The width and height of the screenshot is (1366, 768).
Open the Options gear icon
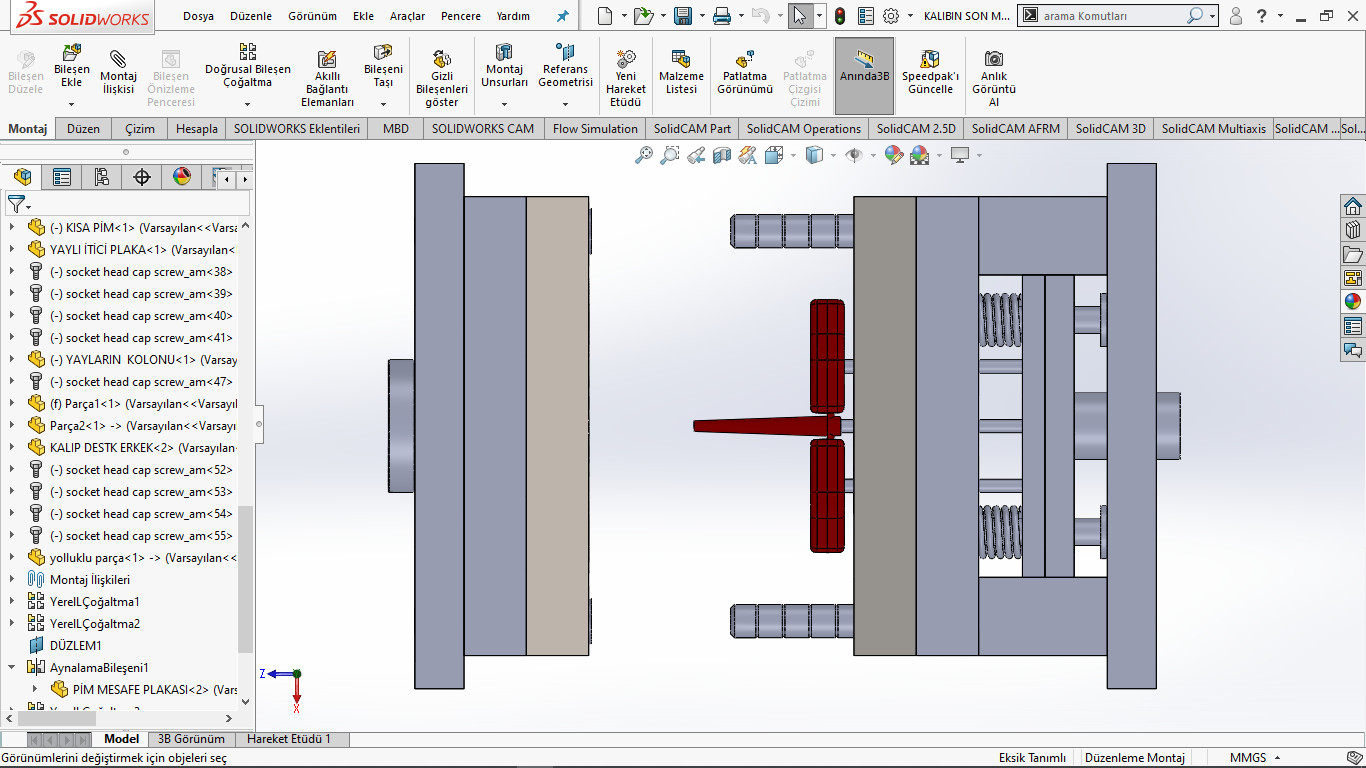891,16
